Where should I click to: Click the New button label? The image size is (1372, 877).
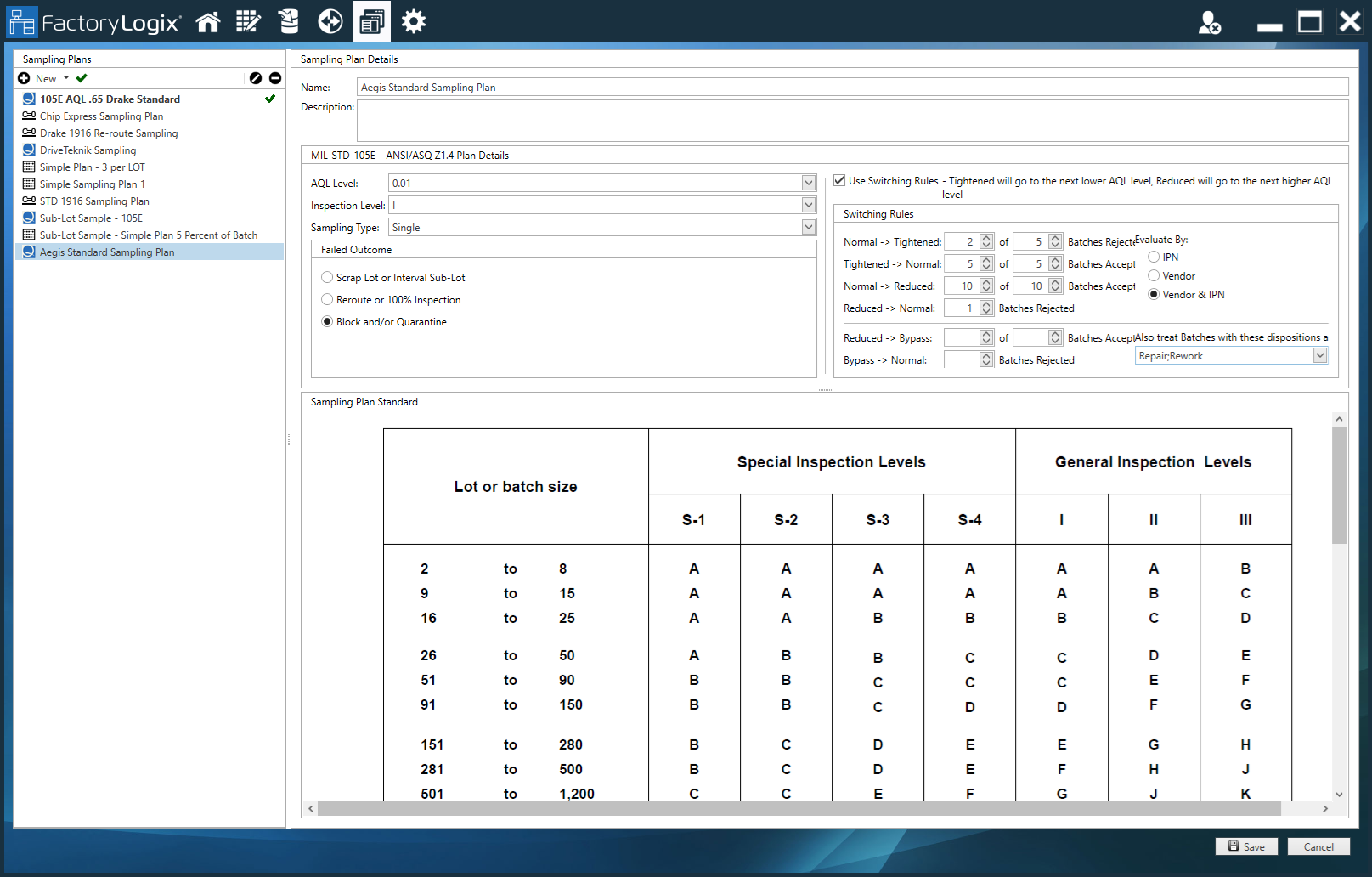(46, 79)
